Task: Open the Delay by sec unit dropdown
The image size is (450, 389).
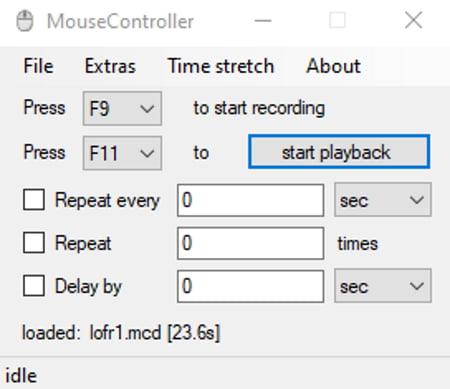Action: (383, 286)
